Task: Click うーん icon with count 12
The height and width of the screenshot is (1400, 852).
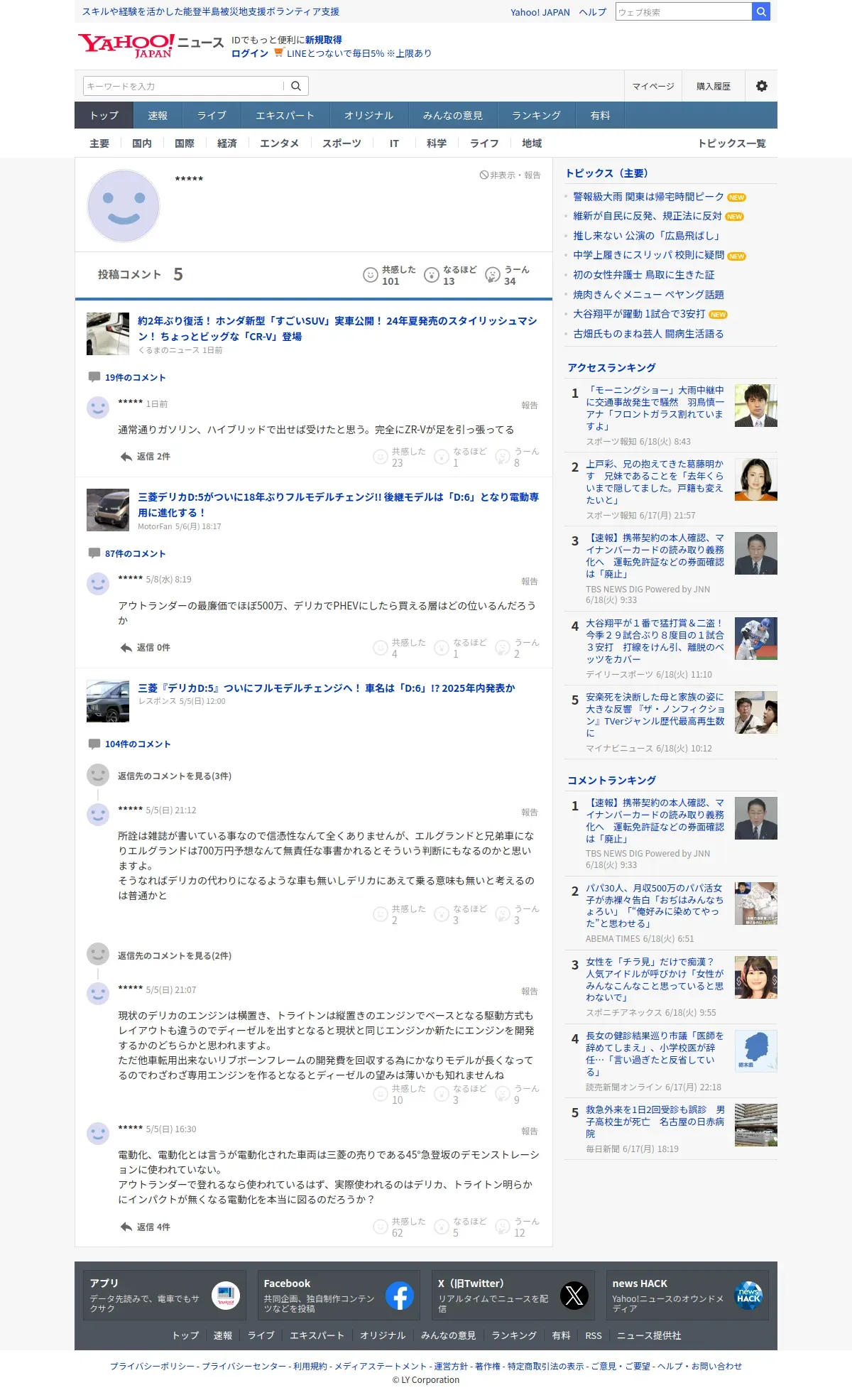Action: click(x=503, y=1227)
